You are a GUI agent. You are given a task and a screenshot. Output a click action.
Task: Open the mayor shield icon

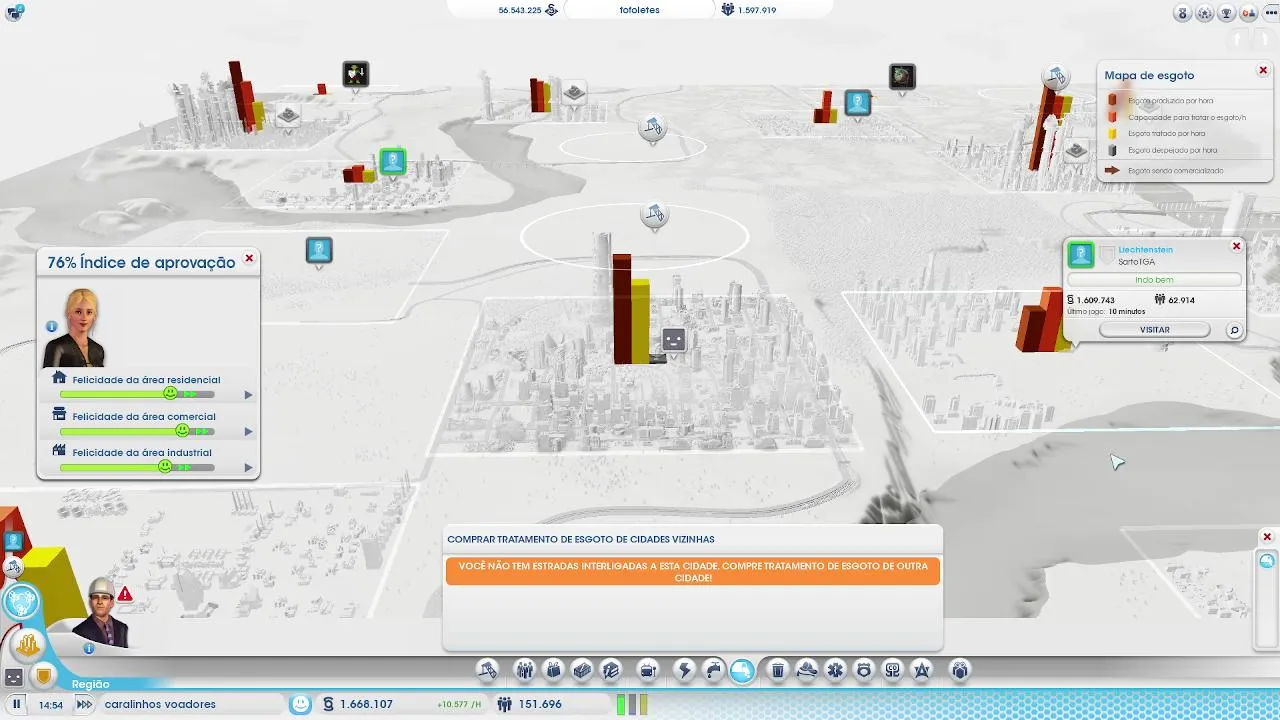[43, 677]
